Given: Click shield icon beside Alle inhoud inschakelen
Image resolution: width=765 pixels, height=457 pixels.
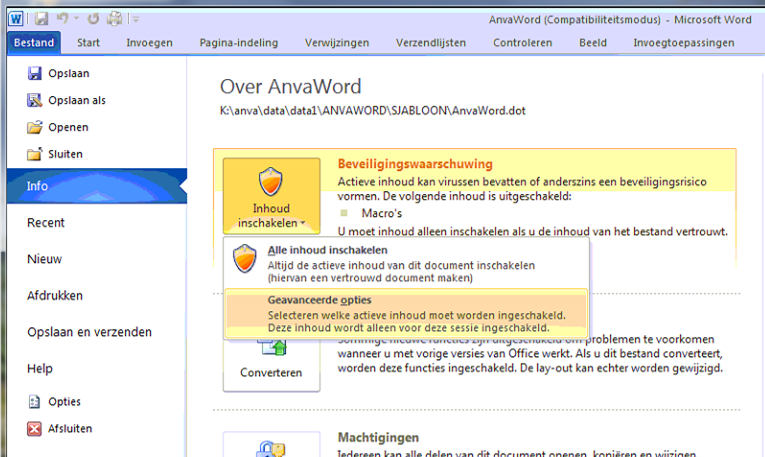Looking at the screenshot, I should 244,258.
